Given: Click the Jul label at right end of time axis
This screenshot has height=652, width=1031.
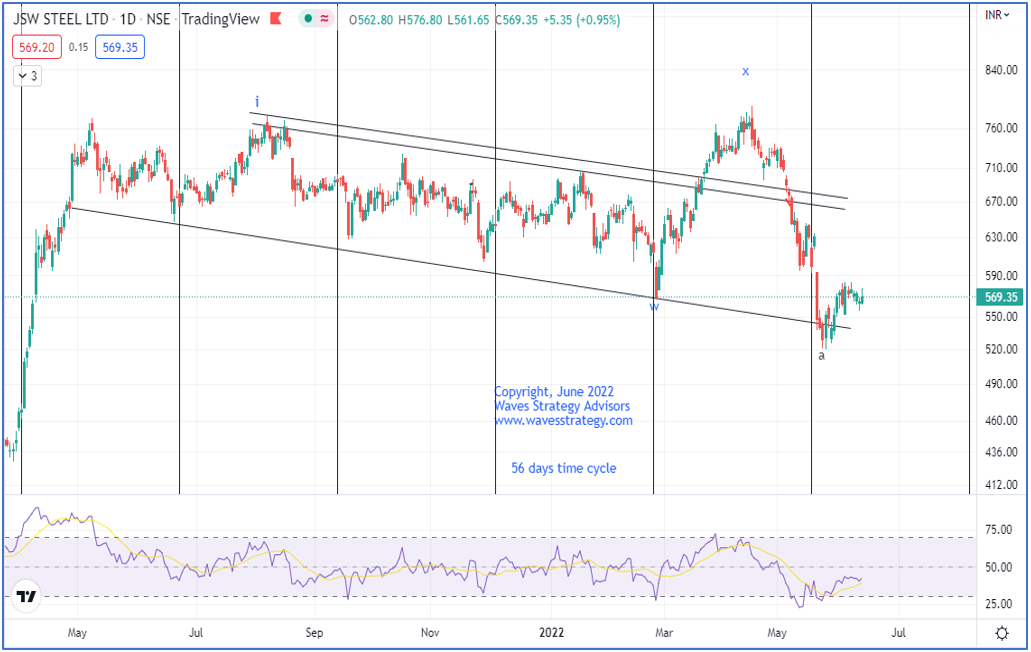Looking at the screenshot, I should 898,632.
